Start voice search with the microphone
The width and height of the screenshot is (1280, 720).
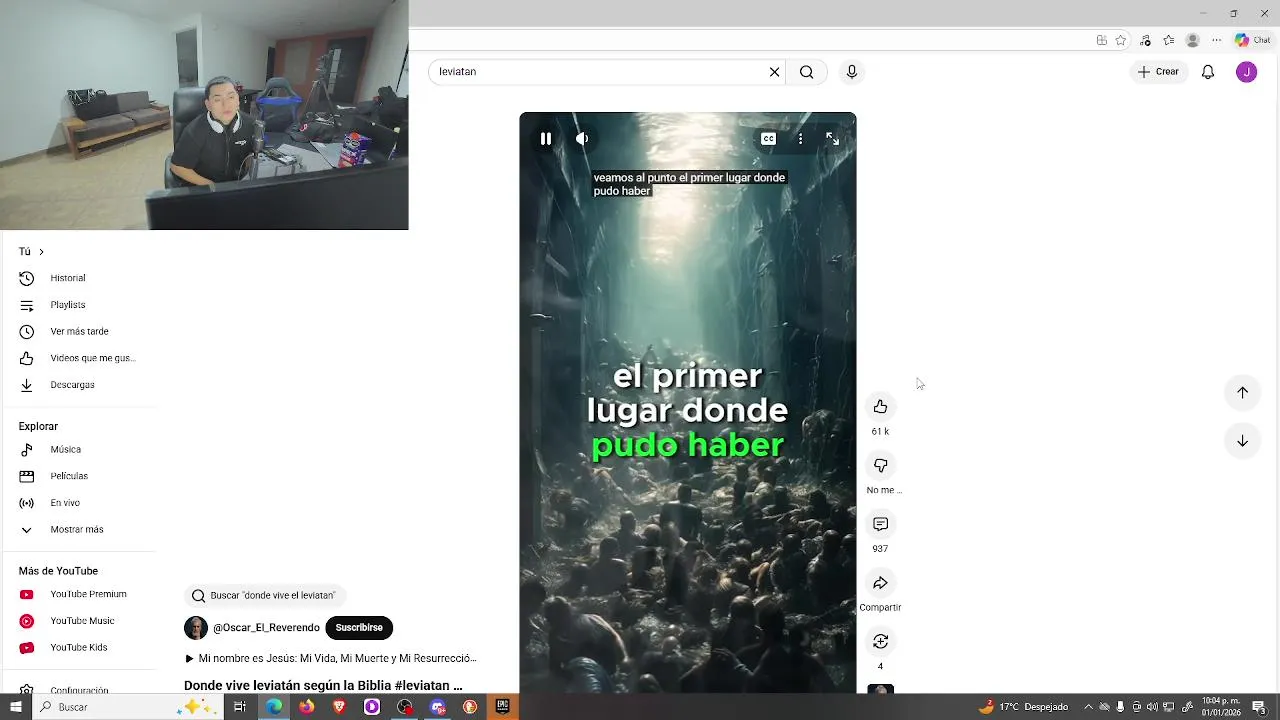pyautogui.click(x=852, y=72)
